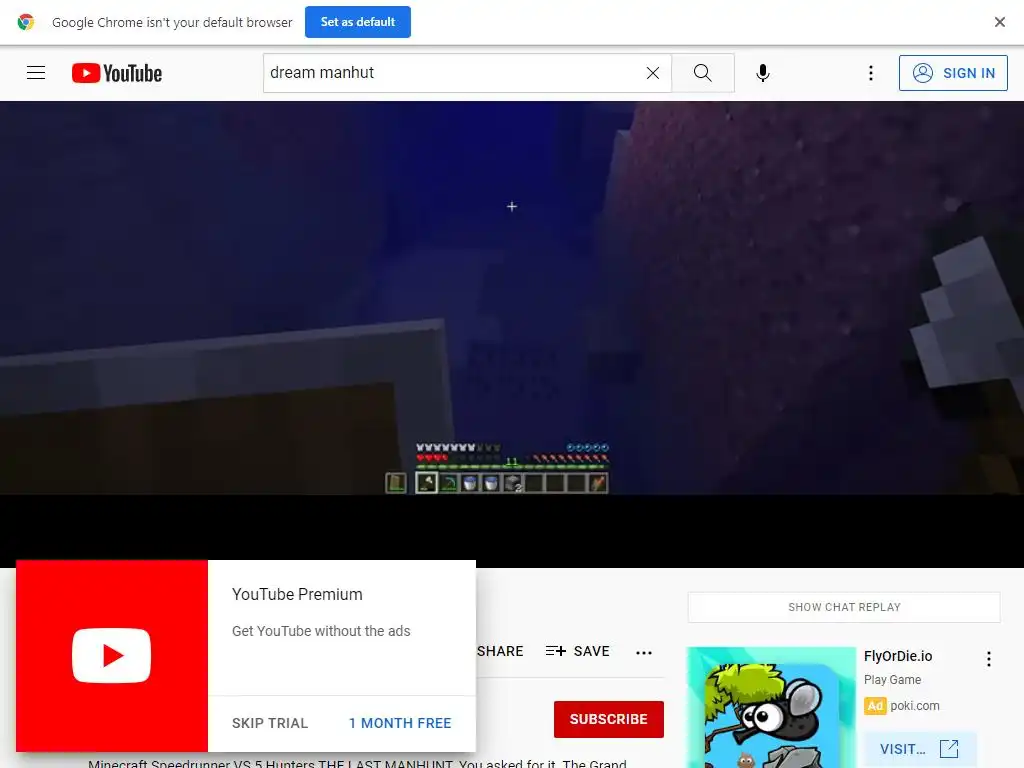1024x768 pixels.
Task: Open the FlyOrDie.io ad options menu
Action: [989, 659]
